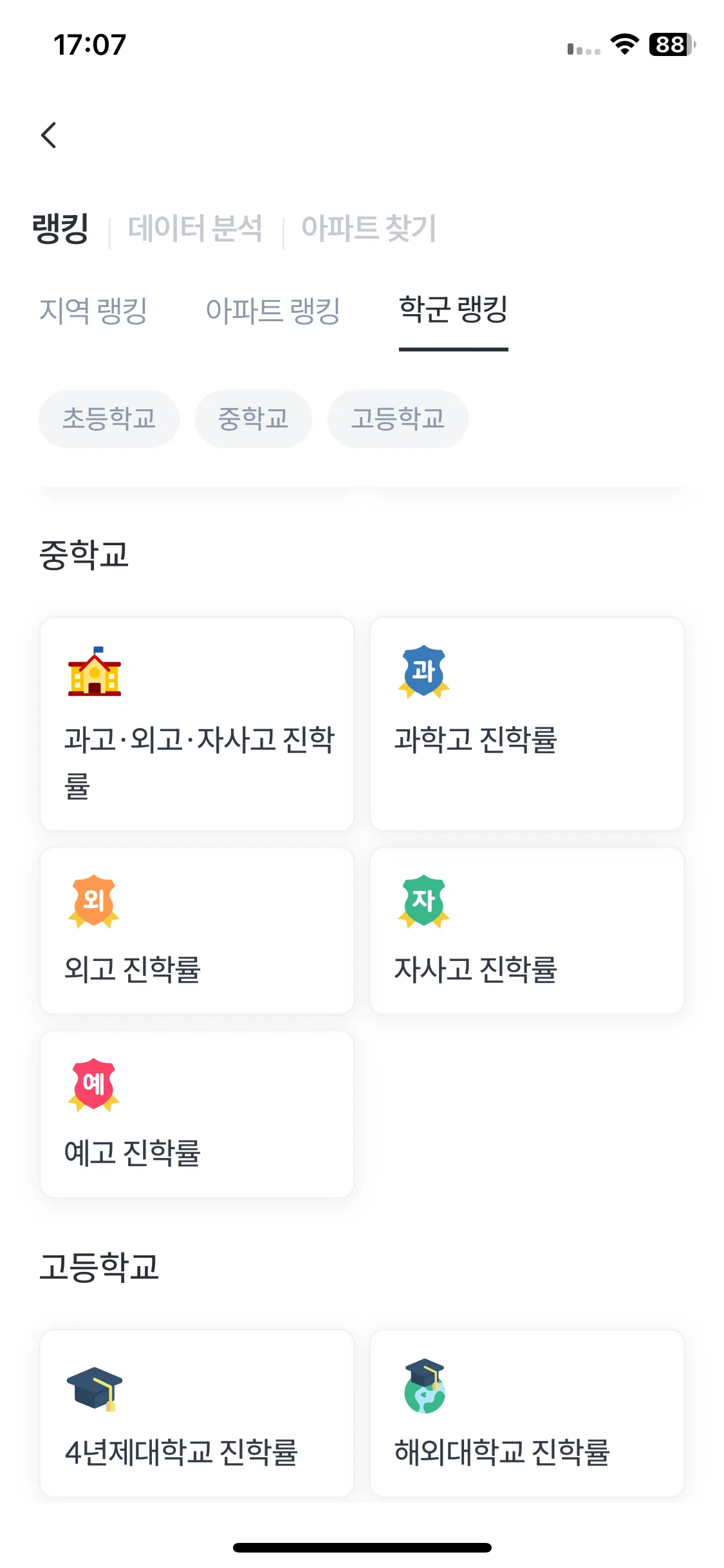Tap the orange 외 badge icon

(94, 901)
